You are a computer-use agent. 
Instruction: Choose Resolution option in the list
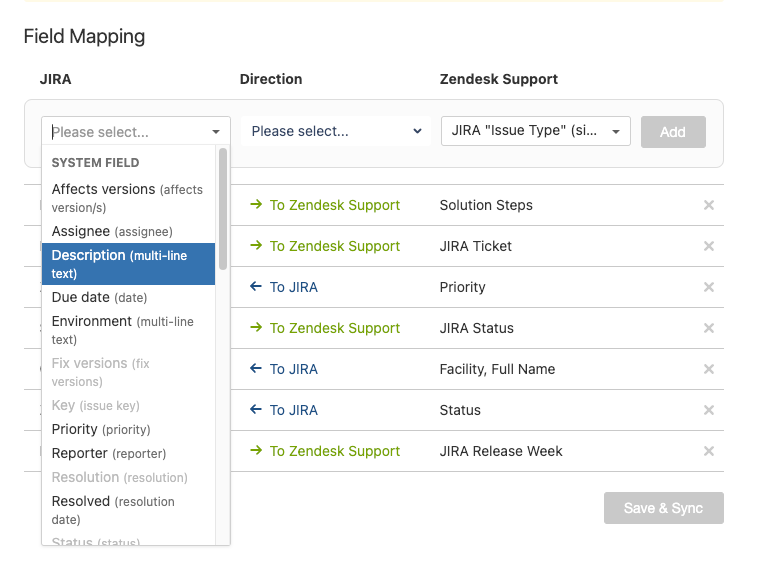128,477
